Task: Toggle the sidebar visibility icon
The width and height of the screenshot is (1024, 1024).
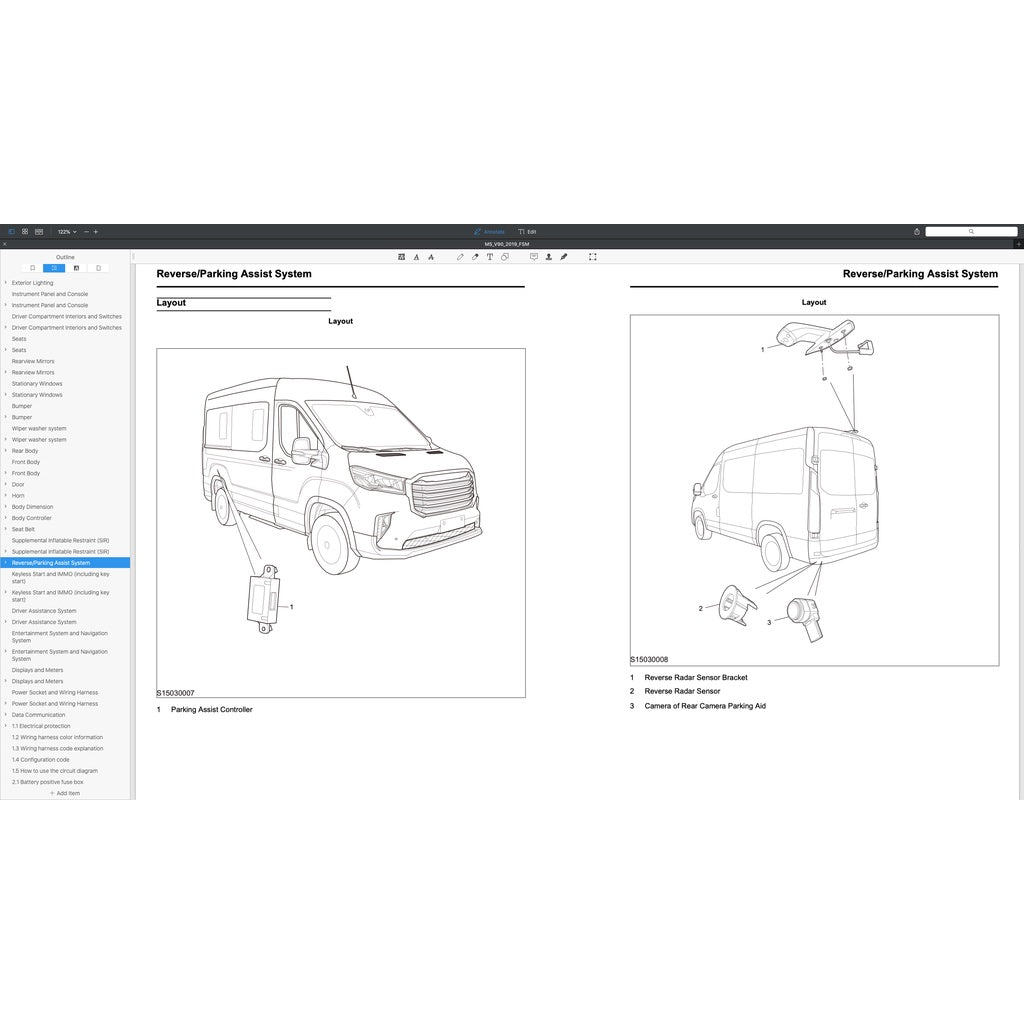Action: [x=11, y=231]
